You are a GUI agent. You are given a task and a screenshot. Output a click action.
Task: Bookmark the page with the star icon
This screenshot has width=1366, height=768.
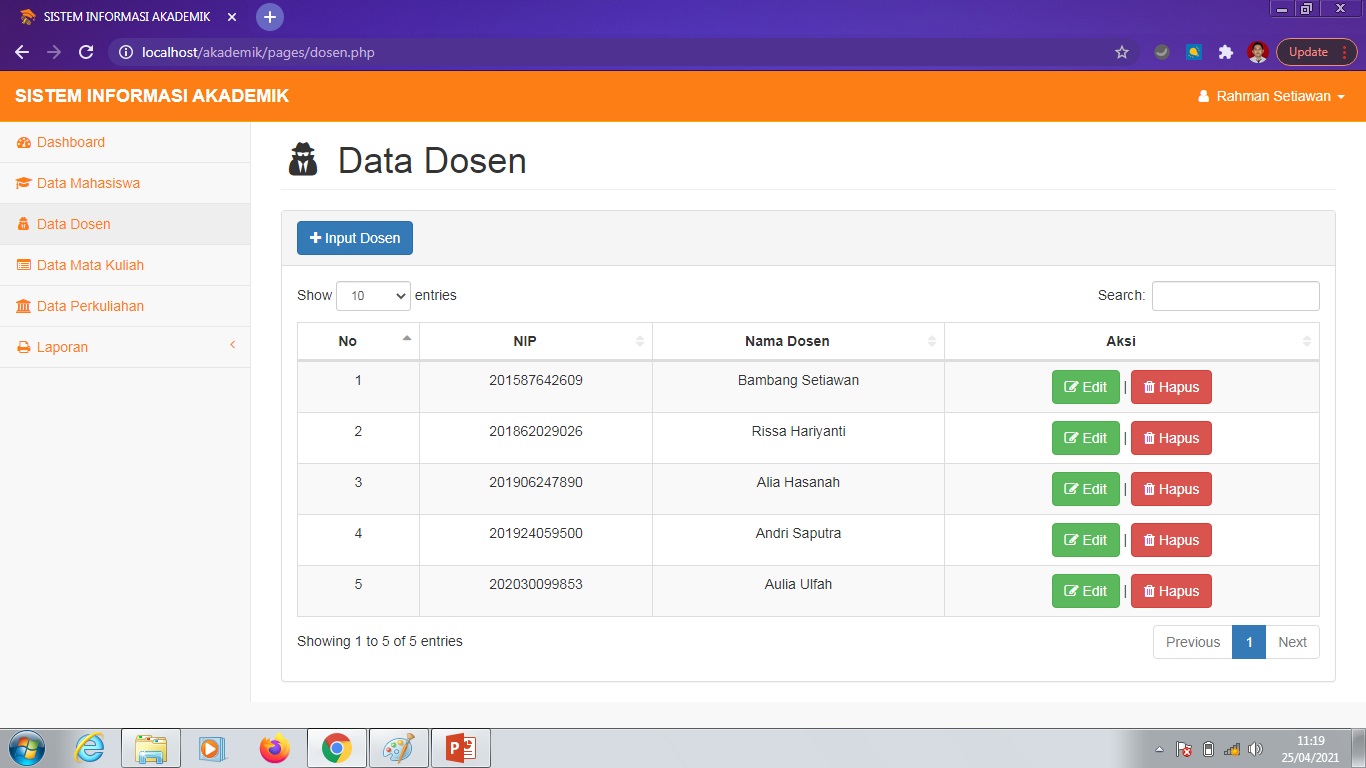tap(1121, 51)
